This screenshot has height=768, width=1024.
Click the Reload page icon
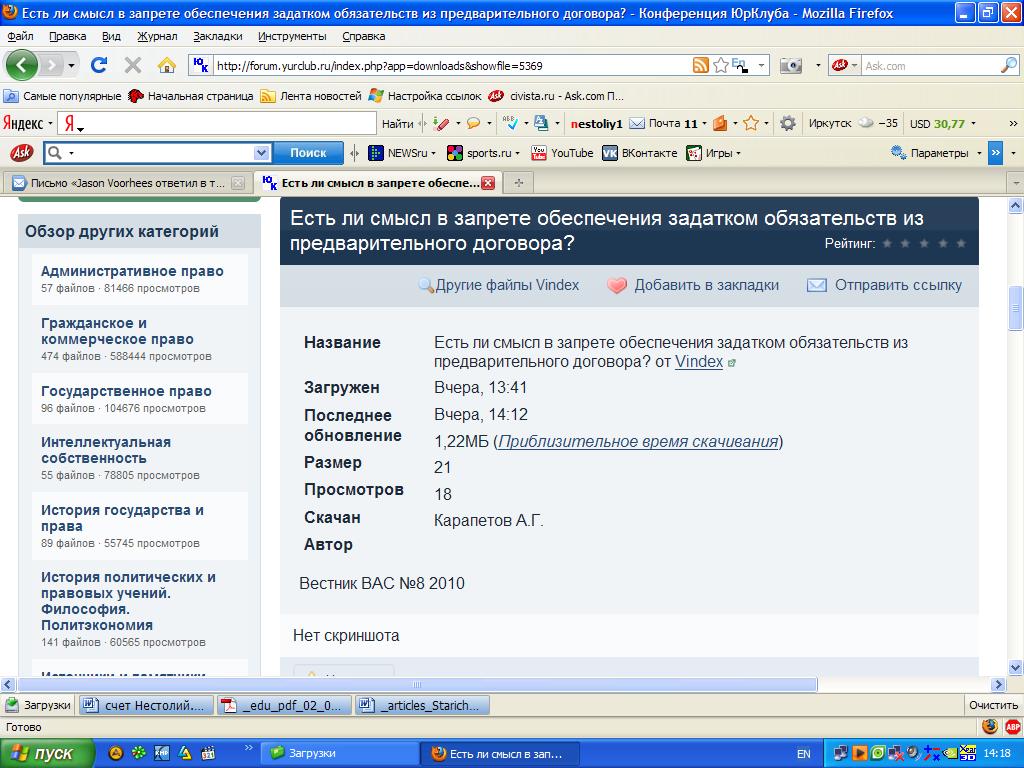pyautogui.click(x=98, y=66)
